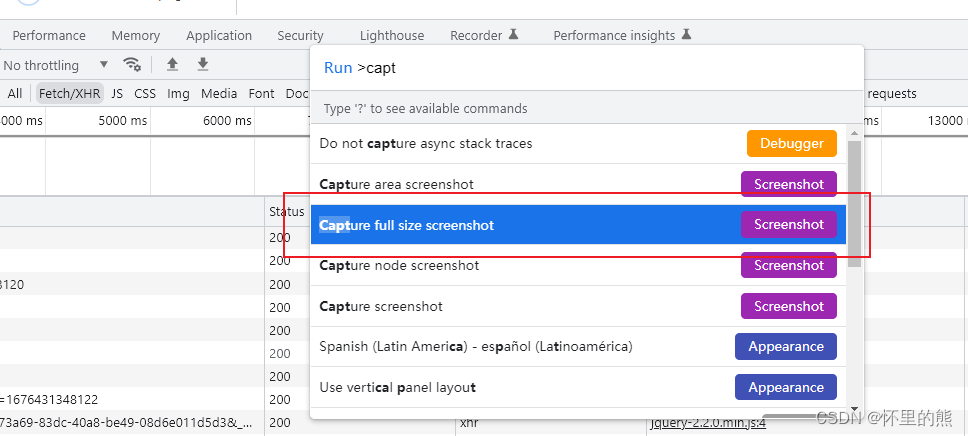The image size is (968, 436).
Task: Select Spanish (Latin America) language command
Action: [578, 346]
